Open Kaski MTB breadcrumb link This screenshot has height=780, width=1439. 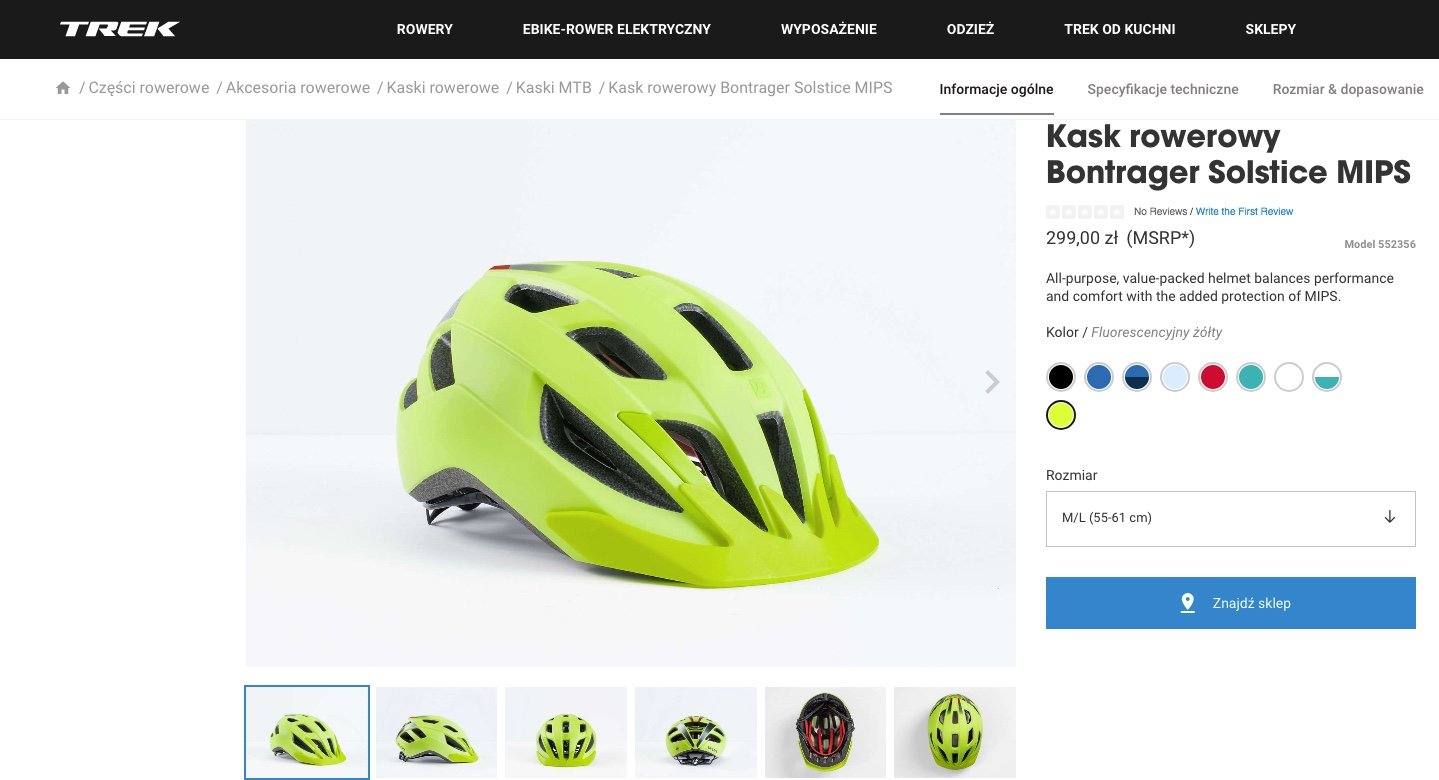coord(554,88)
